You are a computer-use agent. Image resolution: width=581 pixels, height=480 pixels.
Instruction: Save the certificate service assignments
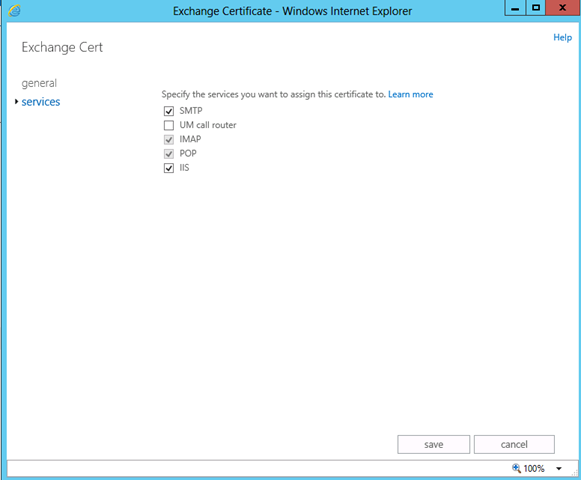434,444
